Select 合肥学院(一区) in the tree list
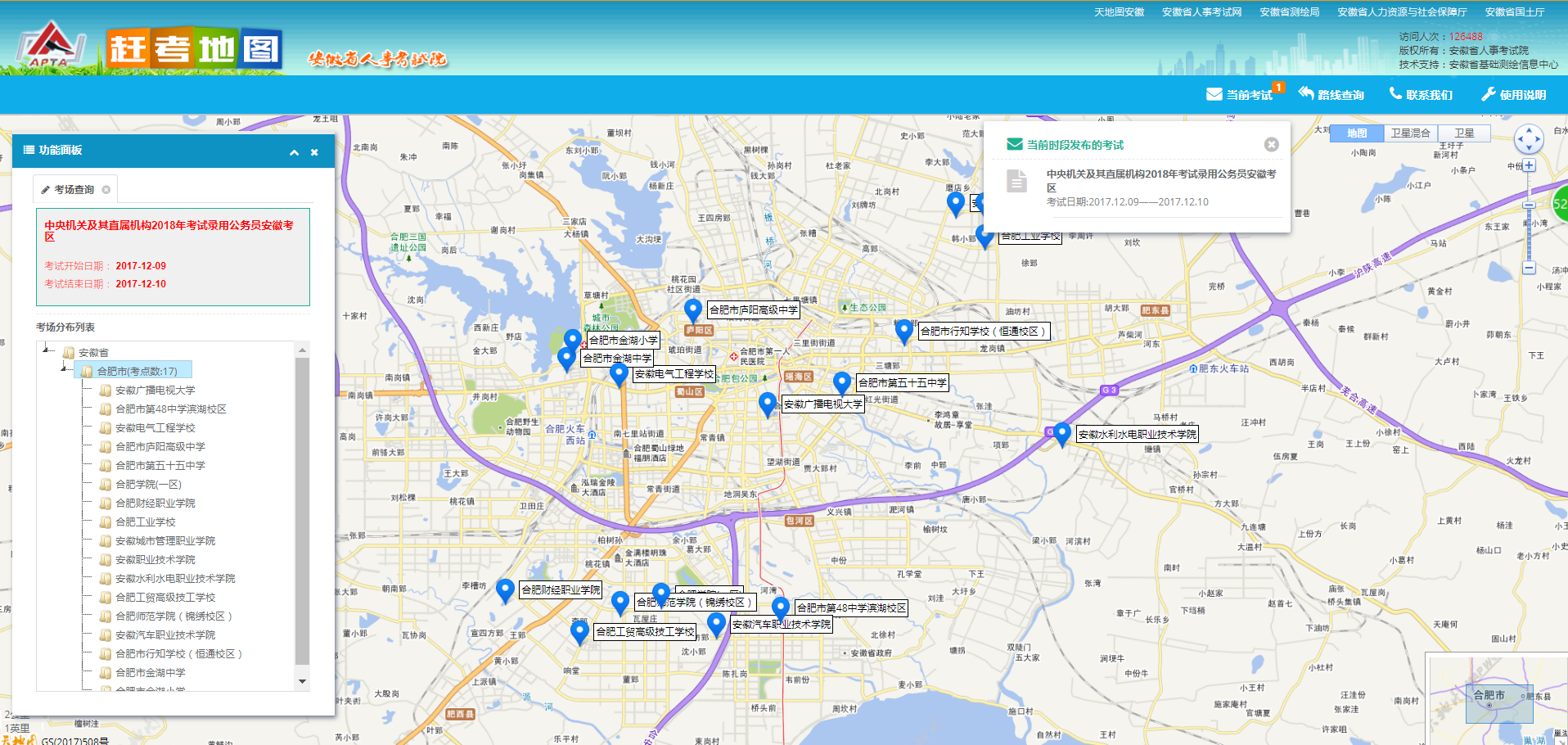This screenshot has width=1568, height=745. [148, 485]
